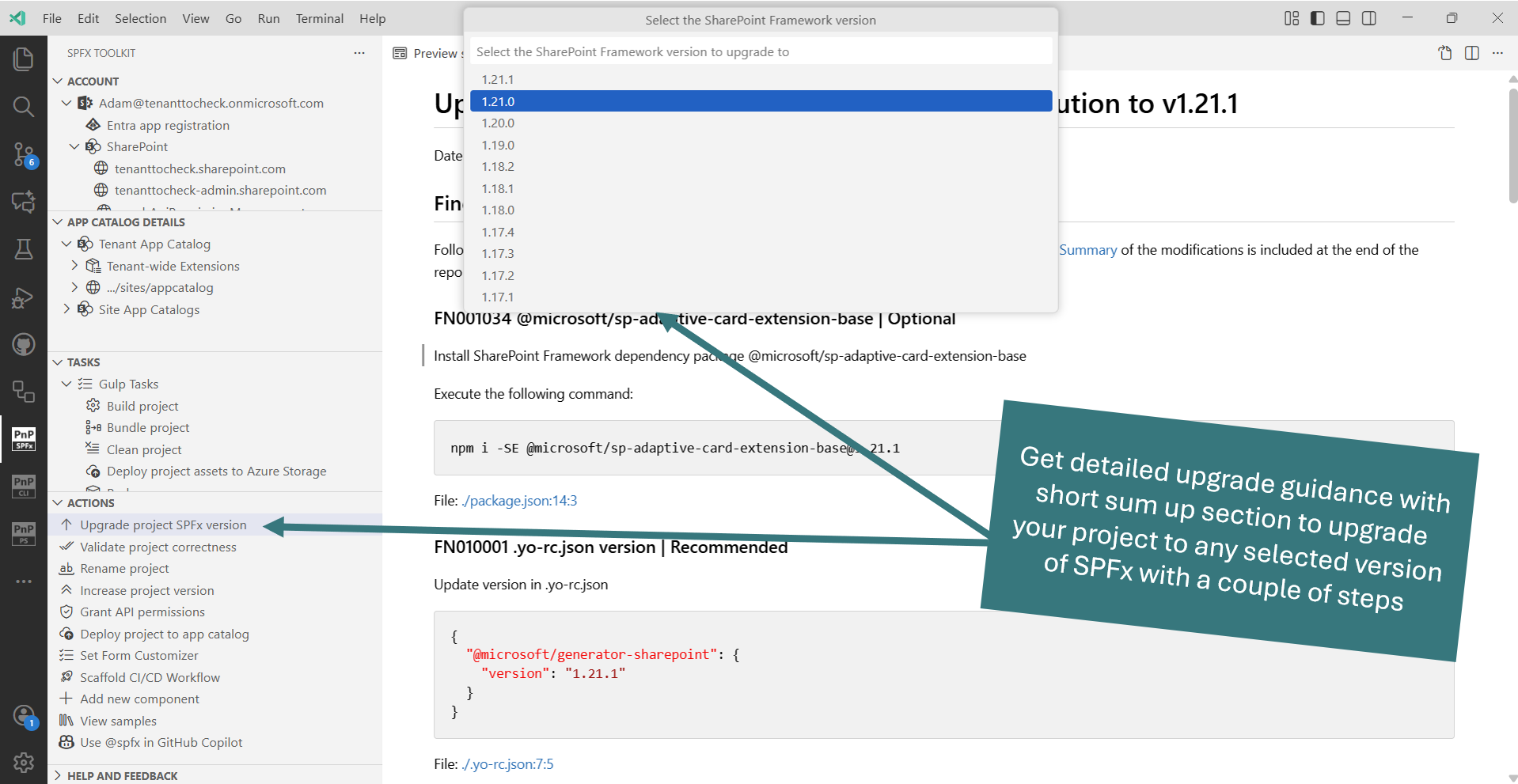Click the Build project gear icon

pos(93,406)
